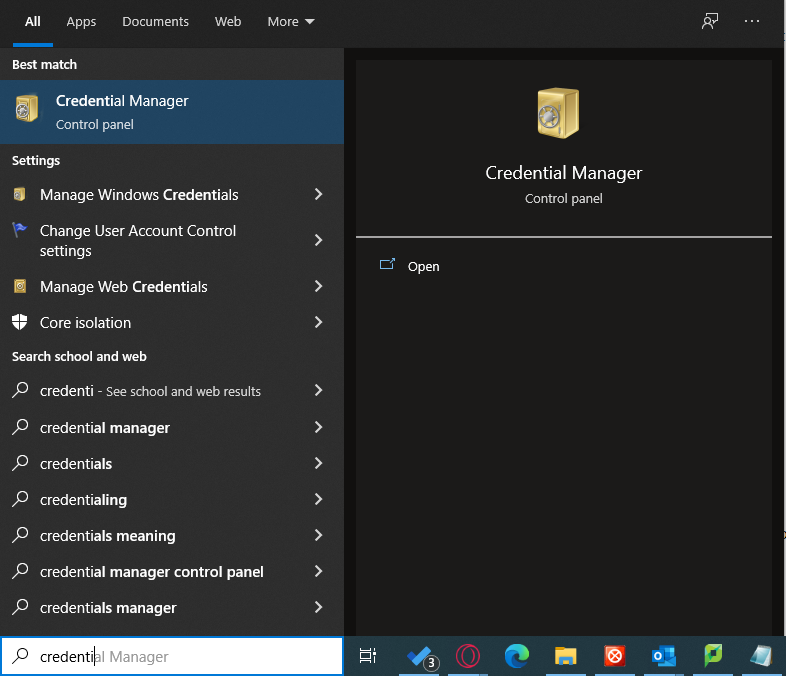
Task: Open the red X app on taskbar
Action: [x=615, y=656]
